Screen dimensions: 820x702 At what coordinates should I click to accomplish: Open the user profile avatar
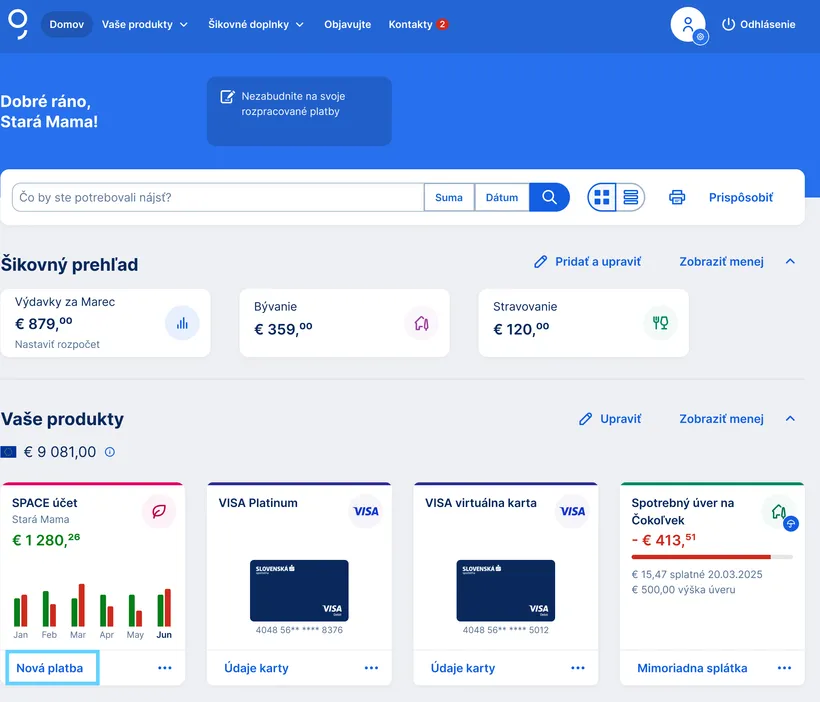pos(687,25)
